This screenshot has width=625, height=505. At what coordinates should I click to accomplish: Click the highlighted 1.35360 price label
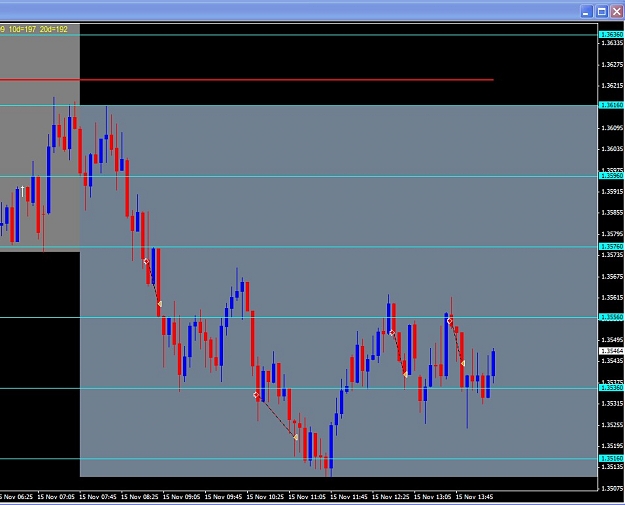[x=611, y=388]
